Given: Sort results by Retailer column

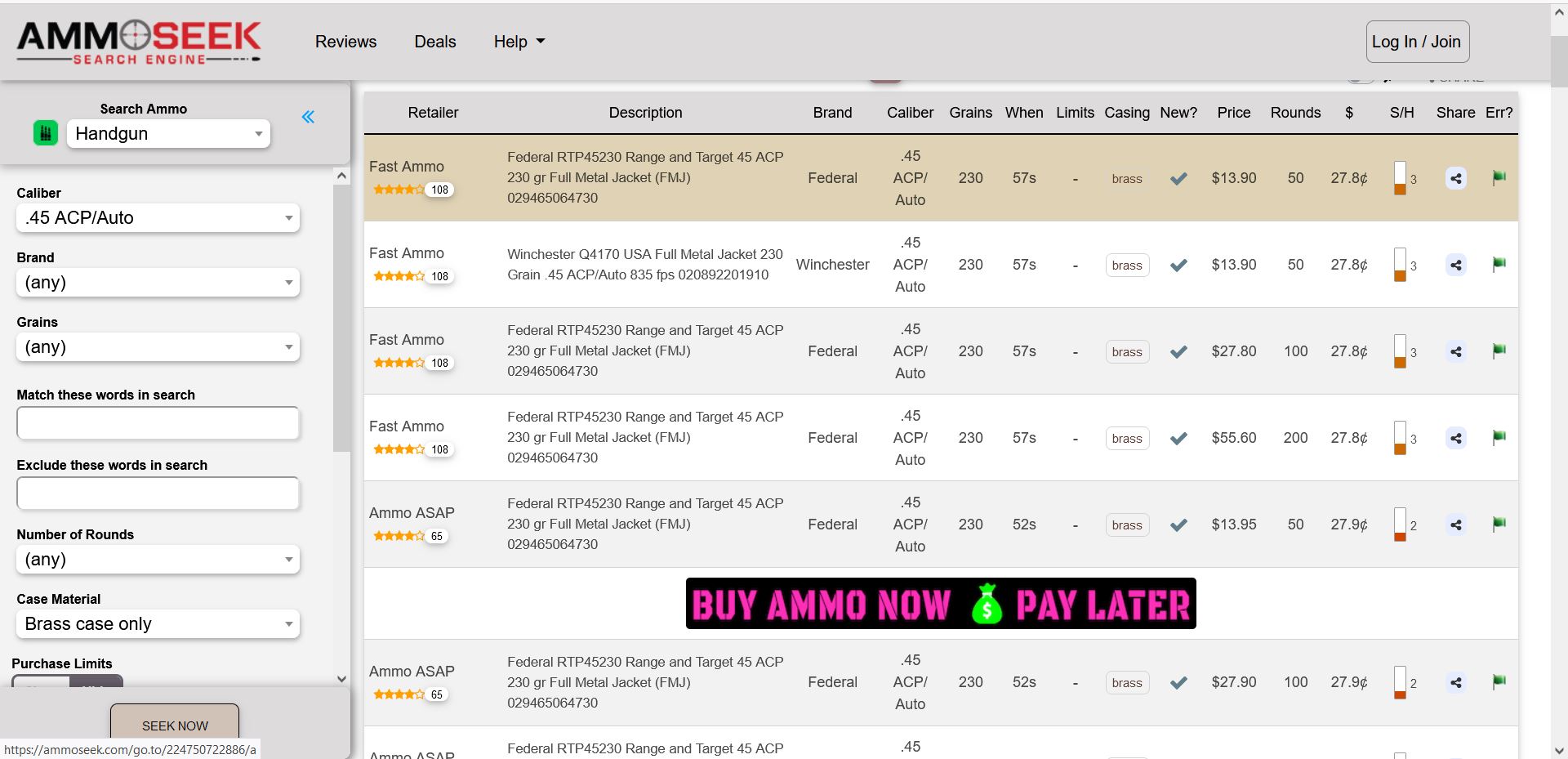Looking at the screenshot, I should [x=433, y=113].
